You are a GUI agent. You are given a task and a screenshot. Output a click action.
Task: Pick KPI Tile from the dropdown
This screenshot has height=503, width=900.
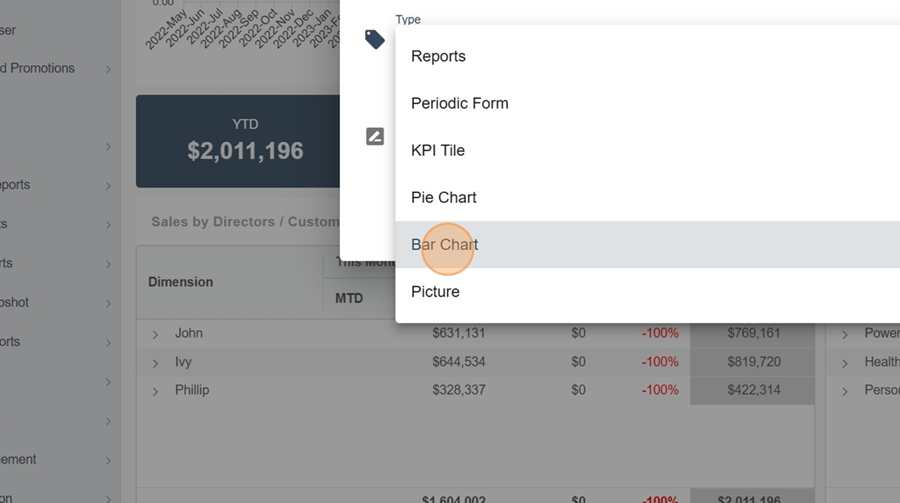coord(437,150)
